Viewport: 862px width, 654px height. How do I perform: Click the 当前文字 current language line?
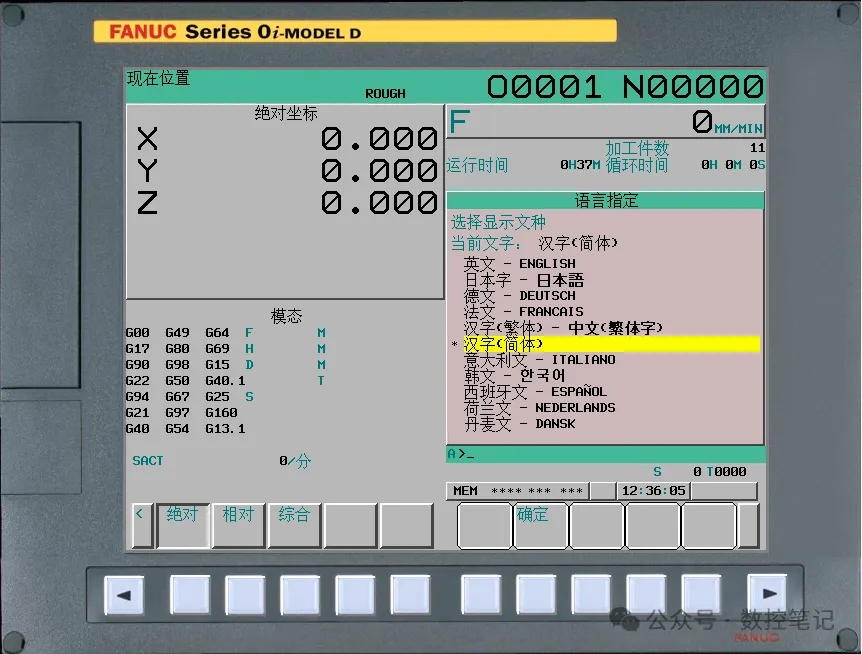[534, 243]
